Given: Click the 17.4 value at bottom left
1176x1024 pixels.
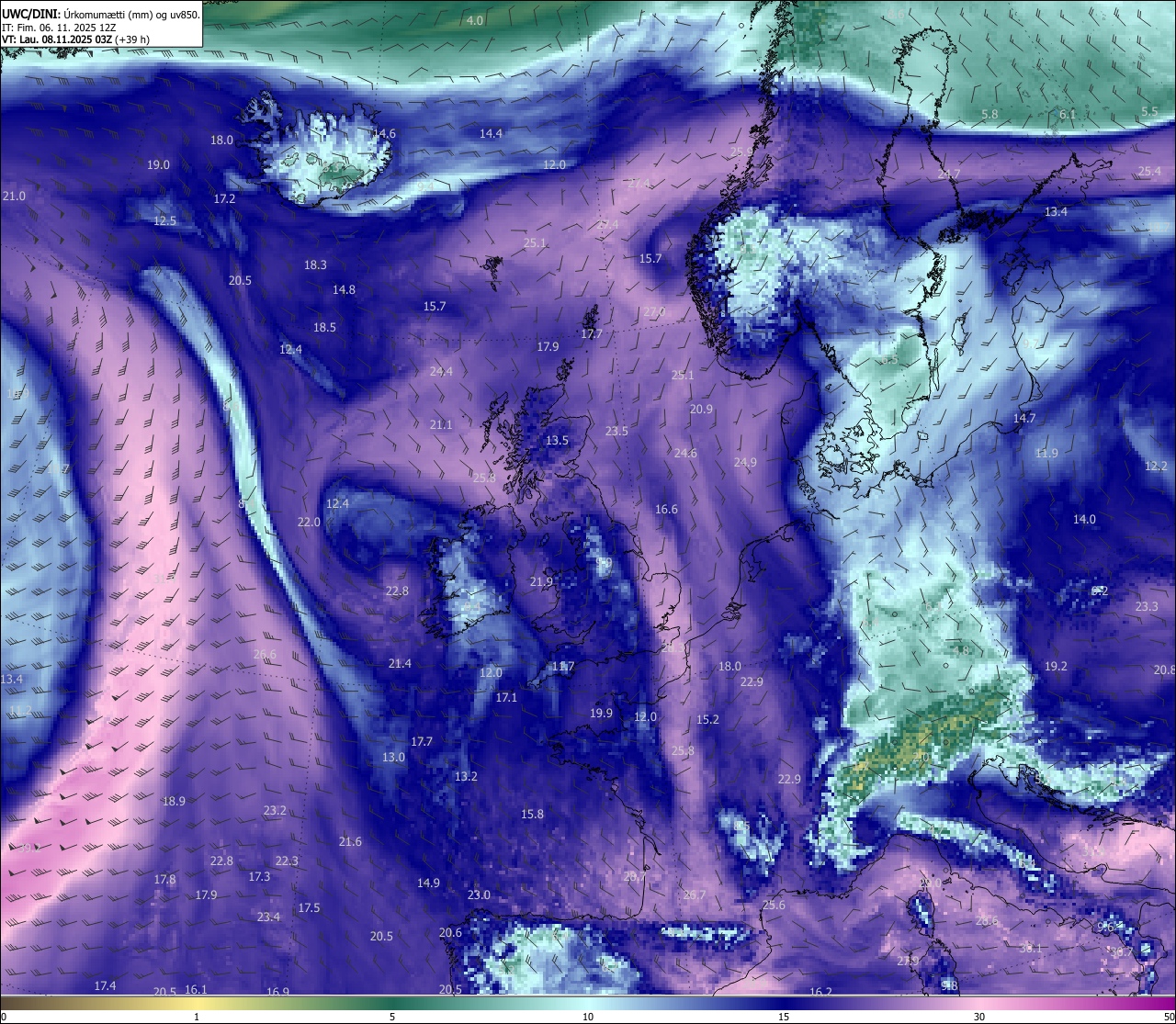Looking at the screenshot, I should [105, 985].
